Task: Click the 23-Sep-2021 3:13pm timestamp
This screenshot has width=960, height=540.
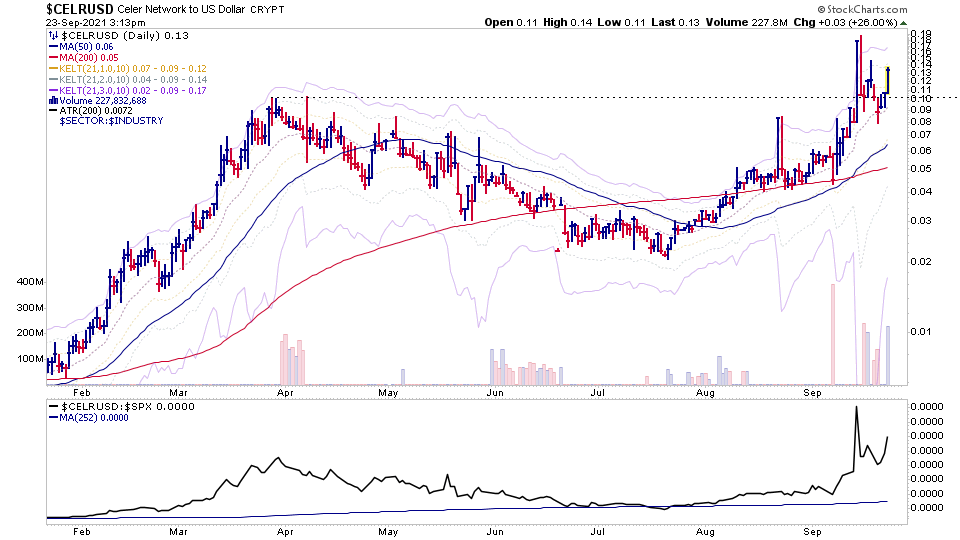Action: [x=96, y=23]
